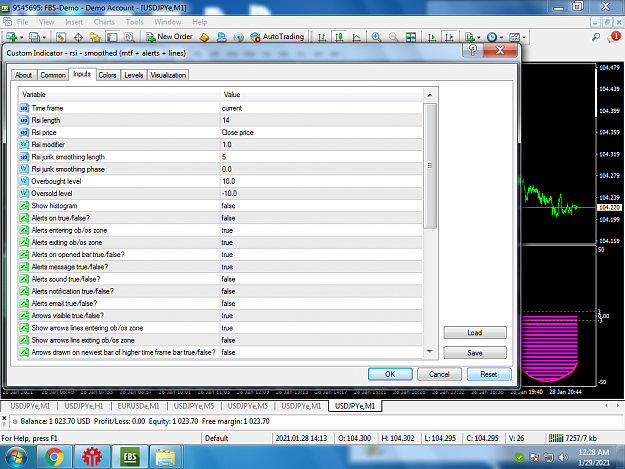This screenshot has height=469, width=625.
Task: Toggle the Market Watch panel icon
Action: pyautogui.click(x=61, y=37)
